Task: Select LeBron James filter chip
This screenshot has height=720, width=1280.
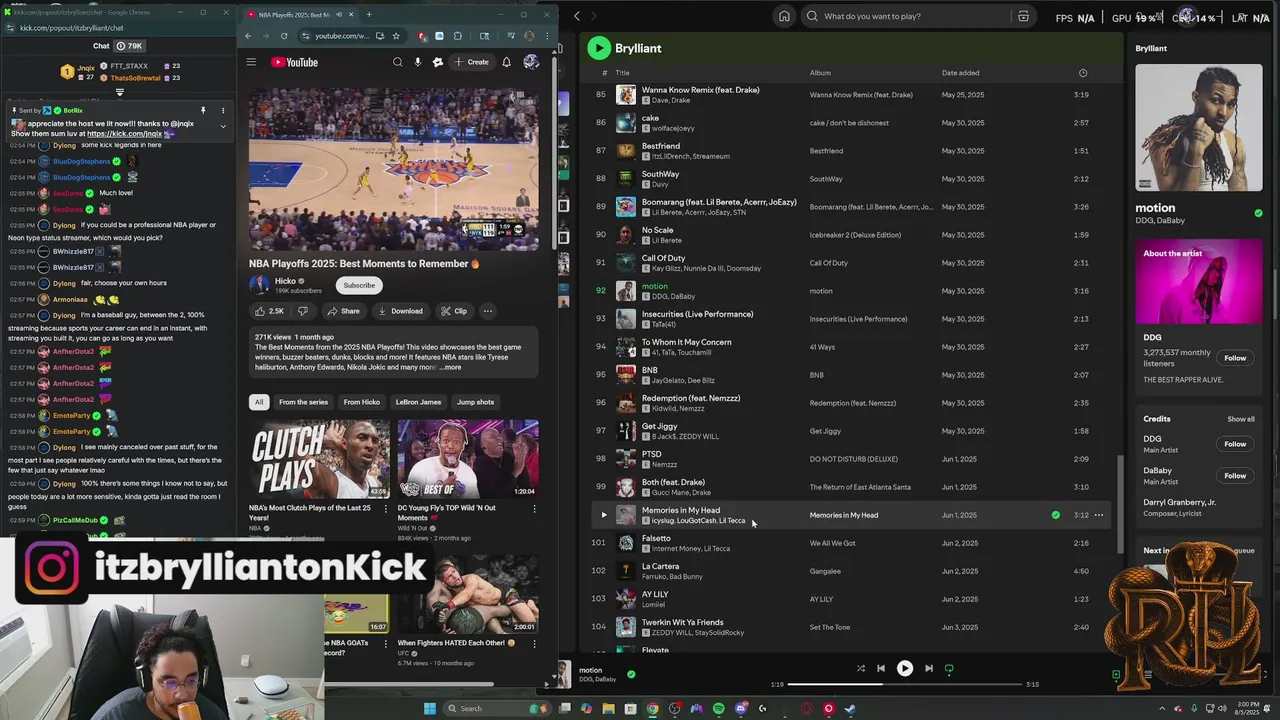Action: [418, 402]
